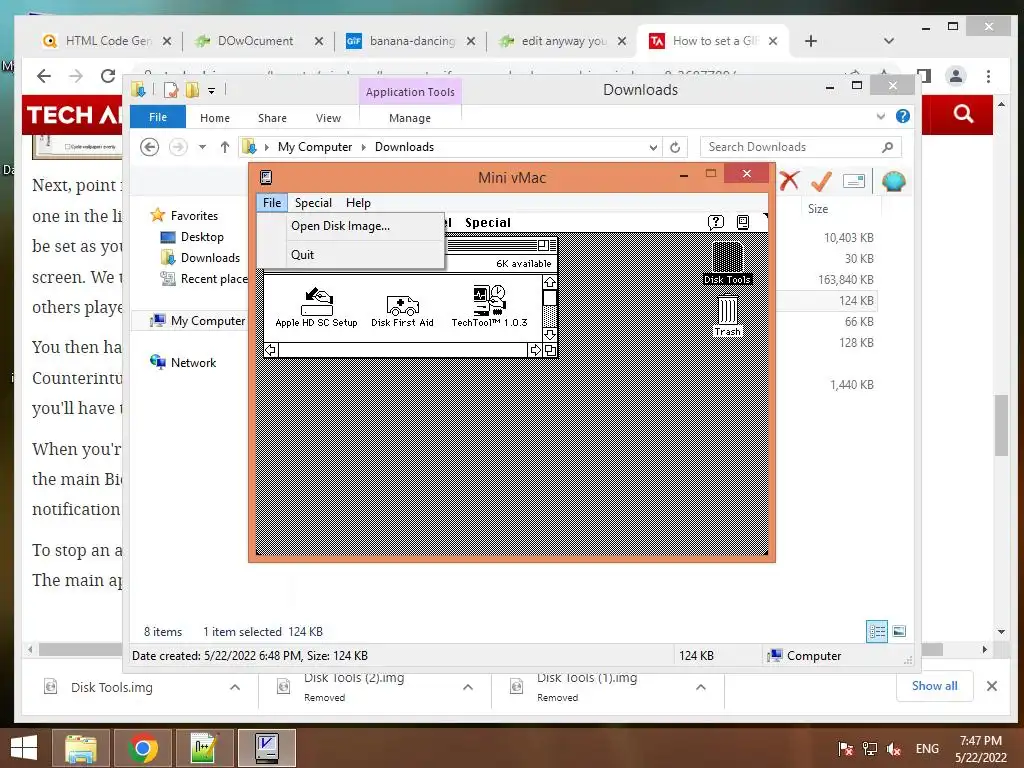Click Properties icon in Explorer quick access toolbar

171,90
